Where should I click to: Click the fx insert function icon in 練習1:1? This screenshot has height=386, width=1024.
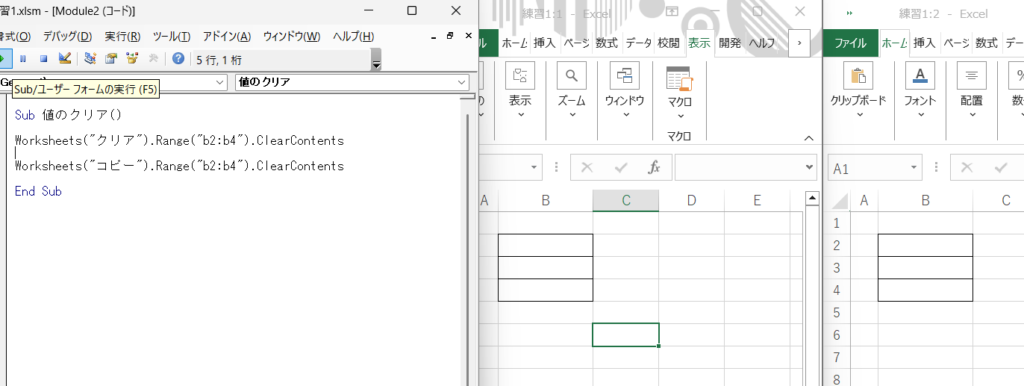tap(654, 168)
